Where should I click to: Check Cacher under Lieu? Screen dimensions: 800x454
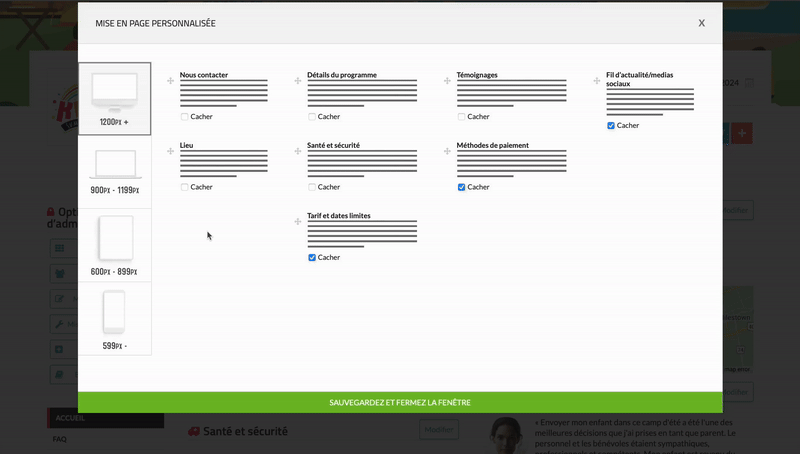[x=185, y=187]
